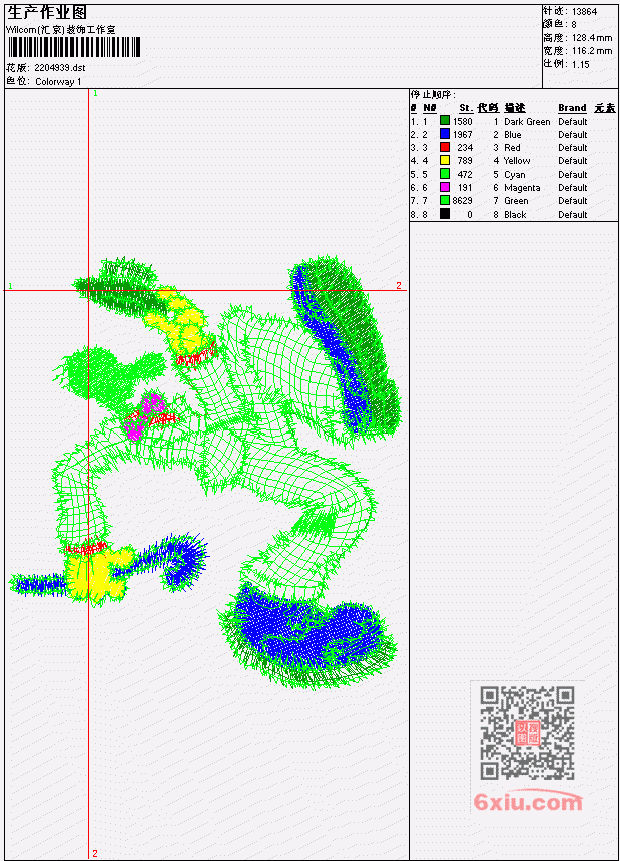Select the width value 116.2mm

point(592,51)
